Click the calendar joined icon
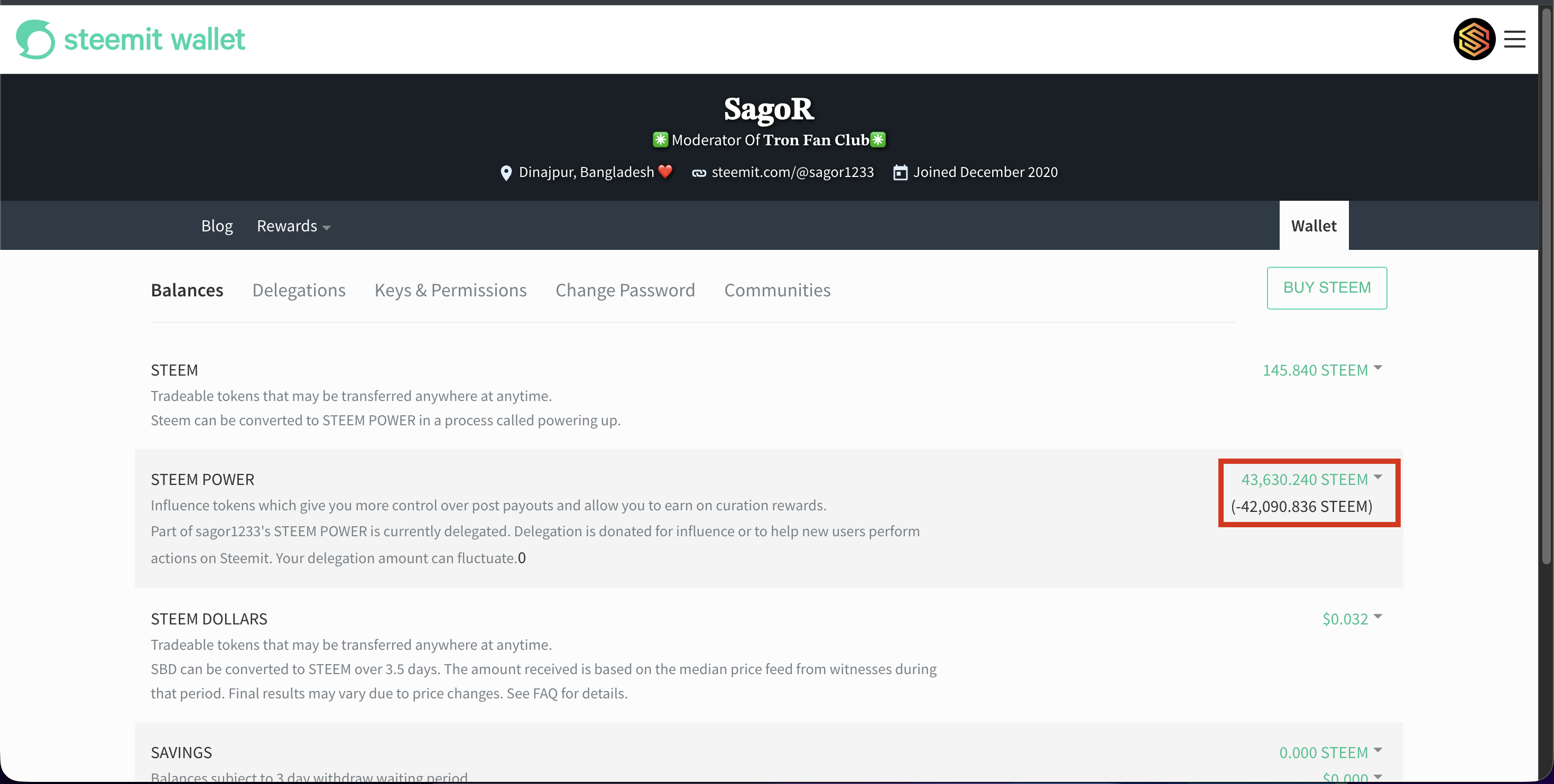This screenshot has width=1554, height=784. (x=900, y=172)
